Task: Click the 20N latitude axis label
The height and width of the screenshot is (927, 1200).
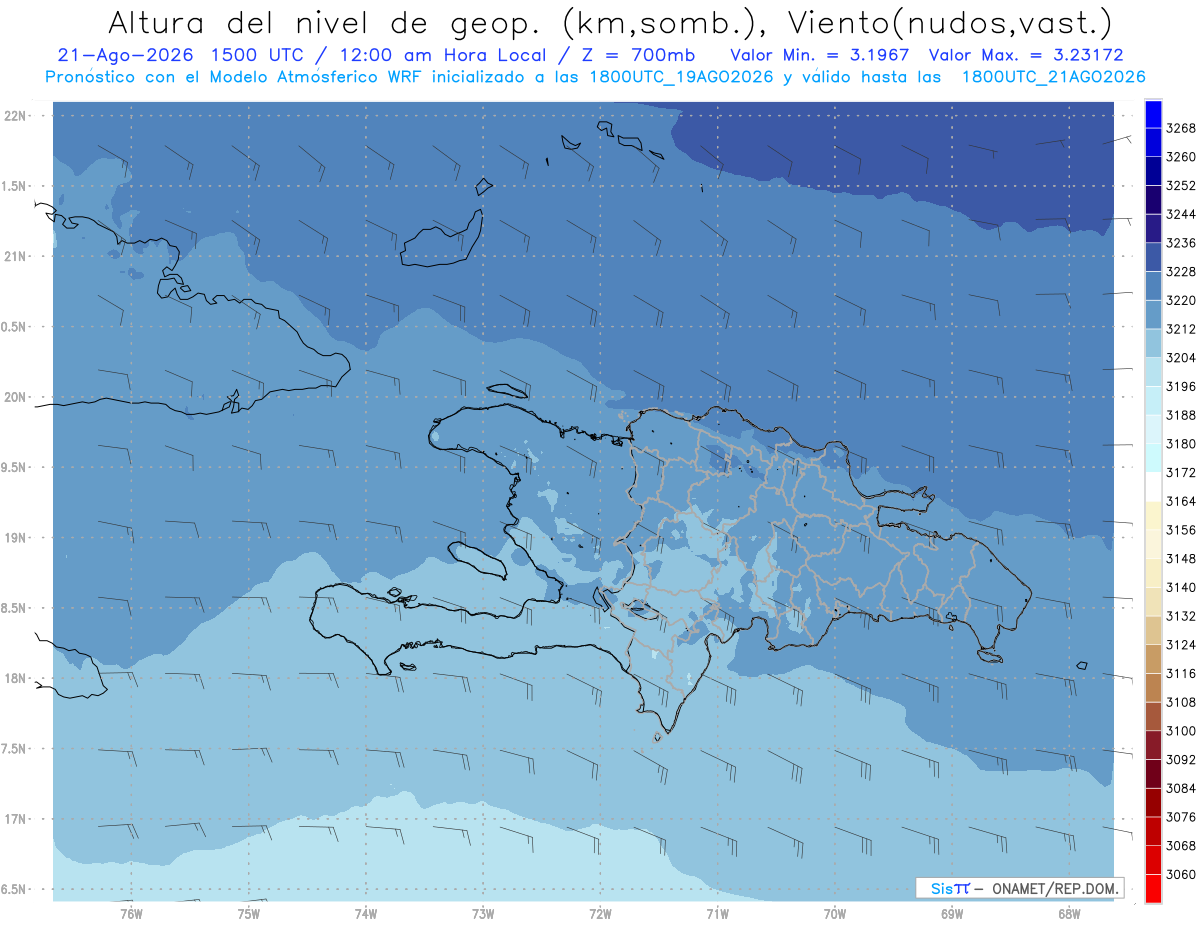Action: (x=15, y=397)
